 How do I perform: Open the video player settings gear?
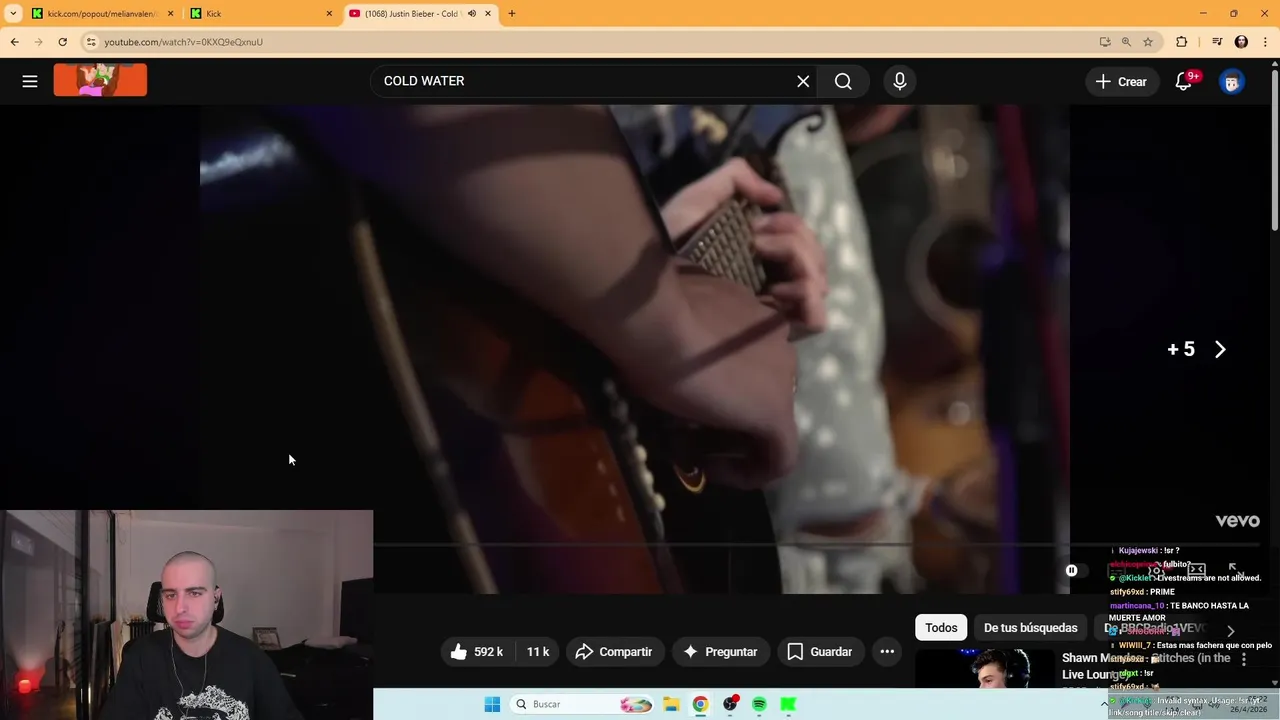click(1156, 570)
